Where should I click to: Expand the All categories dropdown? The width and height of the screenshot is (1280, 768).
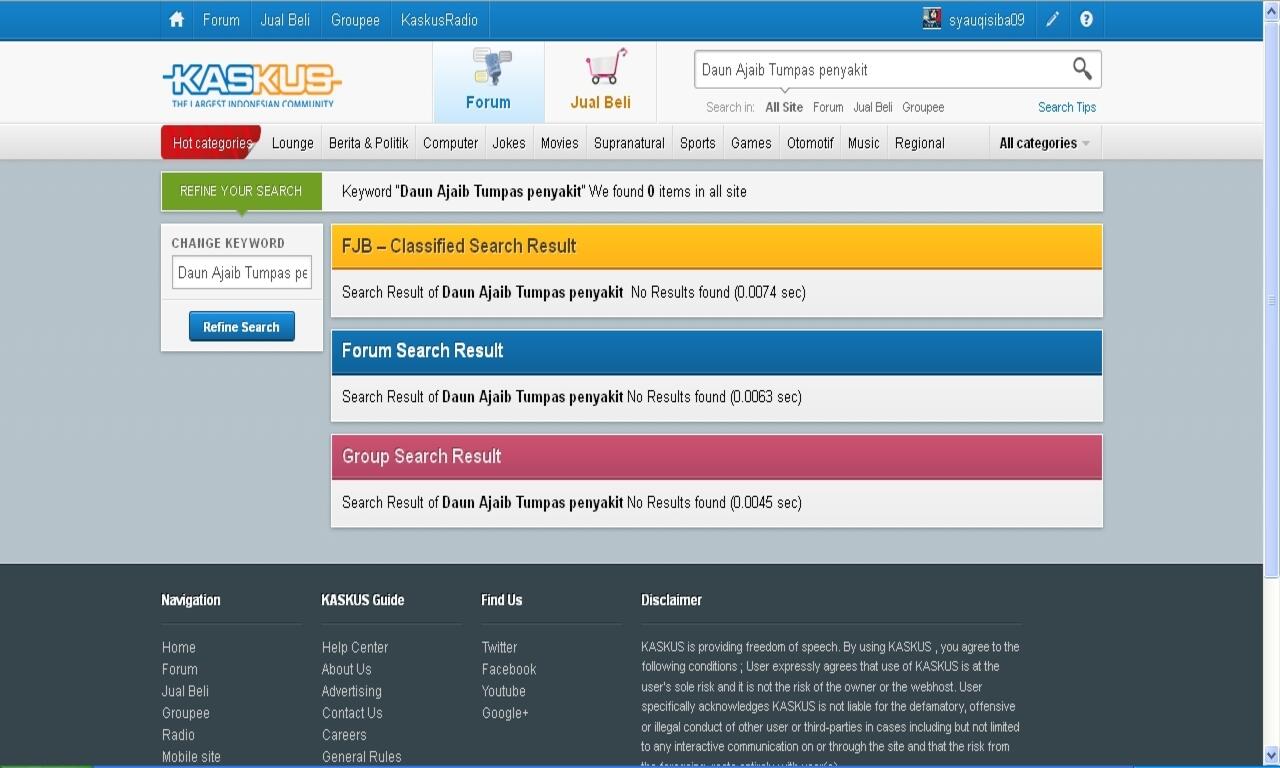1045,143
